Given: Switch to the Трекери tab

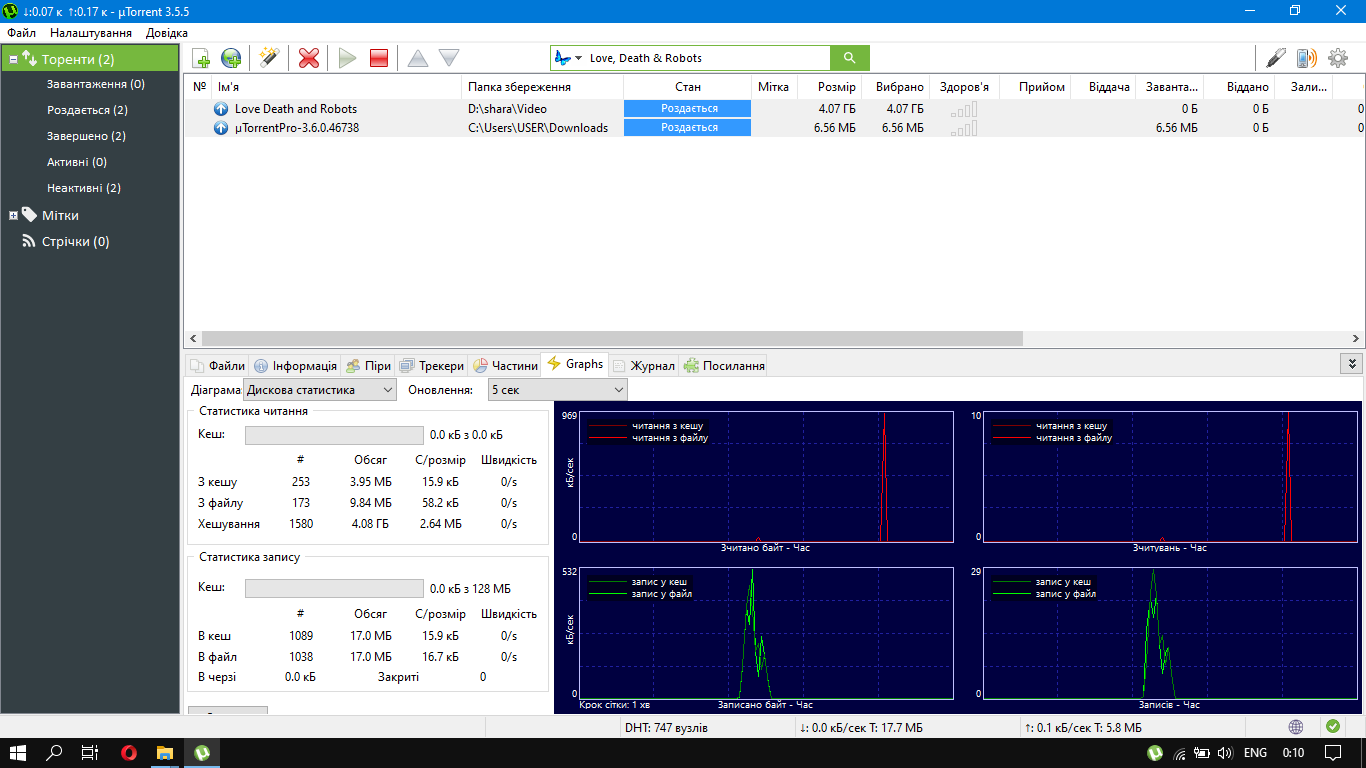Looking at the screenshot, I should click(x=431, y=365).
